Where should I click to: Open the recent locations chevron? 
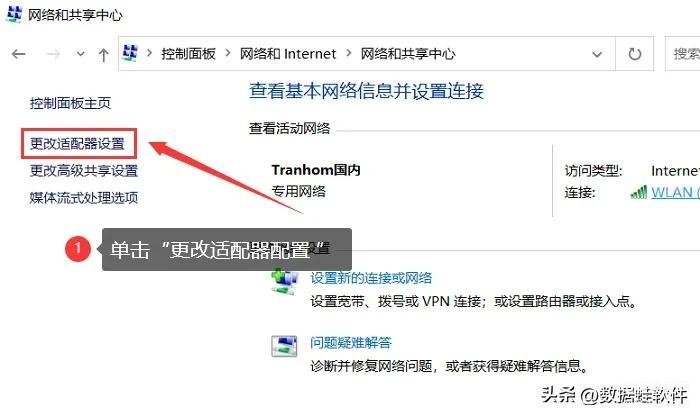80,54
